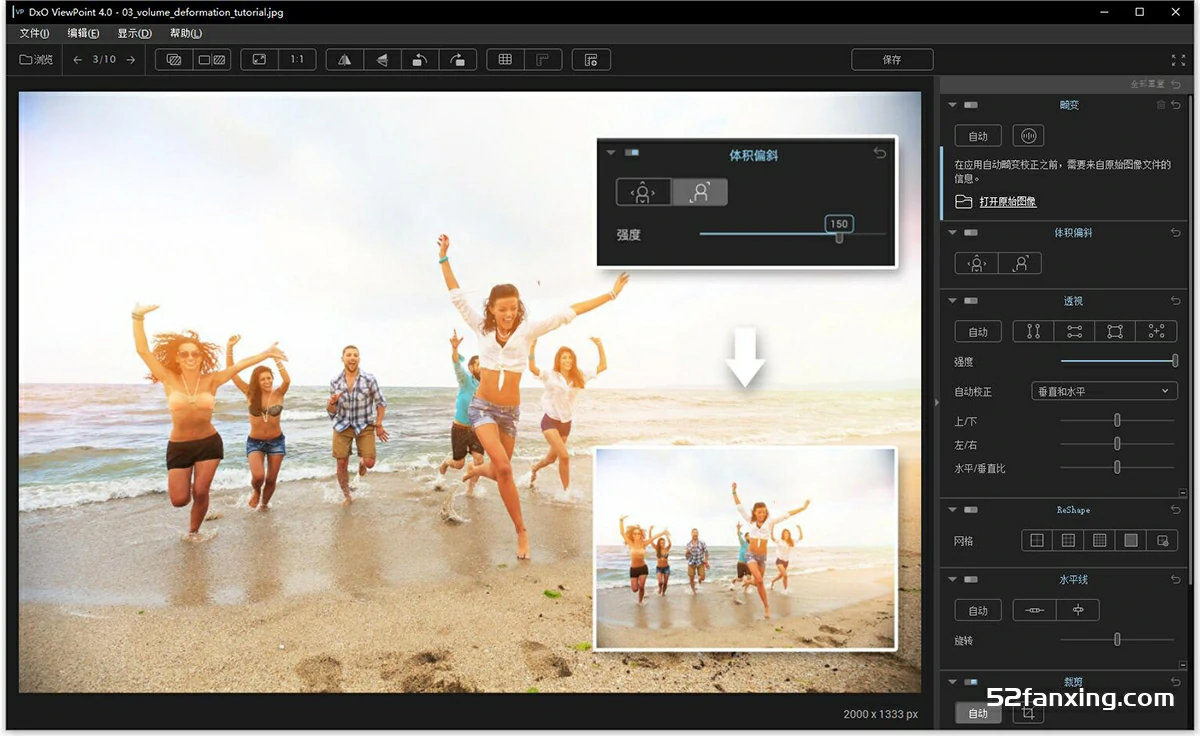This screenshot has width=1200, height=736.
Task: Collapse the 裁剪 panel
Action: tap(952, 682)
